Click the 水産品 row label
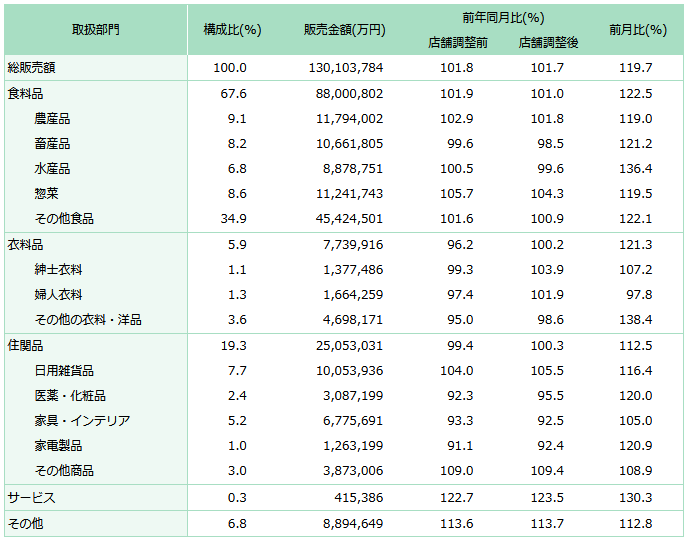This screenshot has width=694, height=542. point(52,169)
